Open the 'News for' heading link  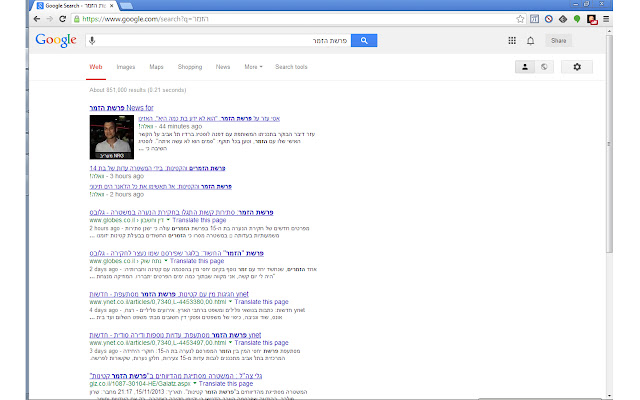[x=122, y=108]
